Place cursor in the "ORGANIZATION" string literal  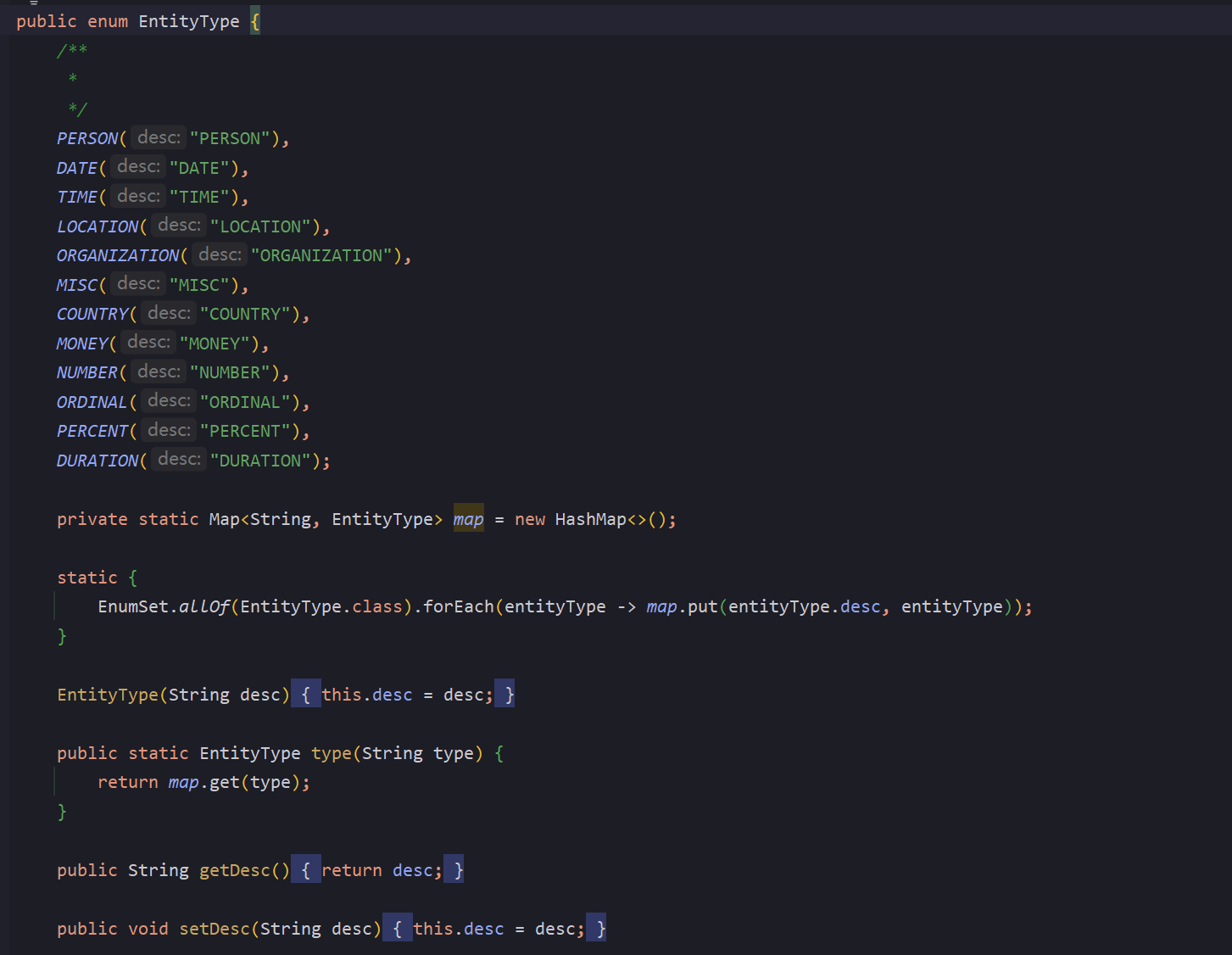coord(321,255)
